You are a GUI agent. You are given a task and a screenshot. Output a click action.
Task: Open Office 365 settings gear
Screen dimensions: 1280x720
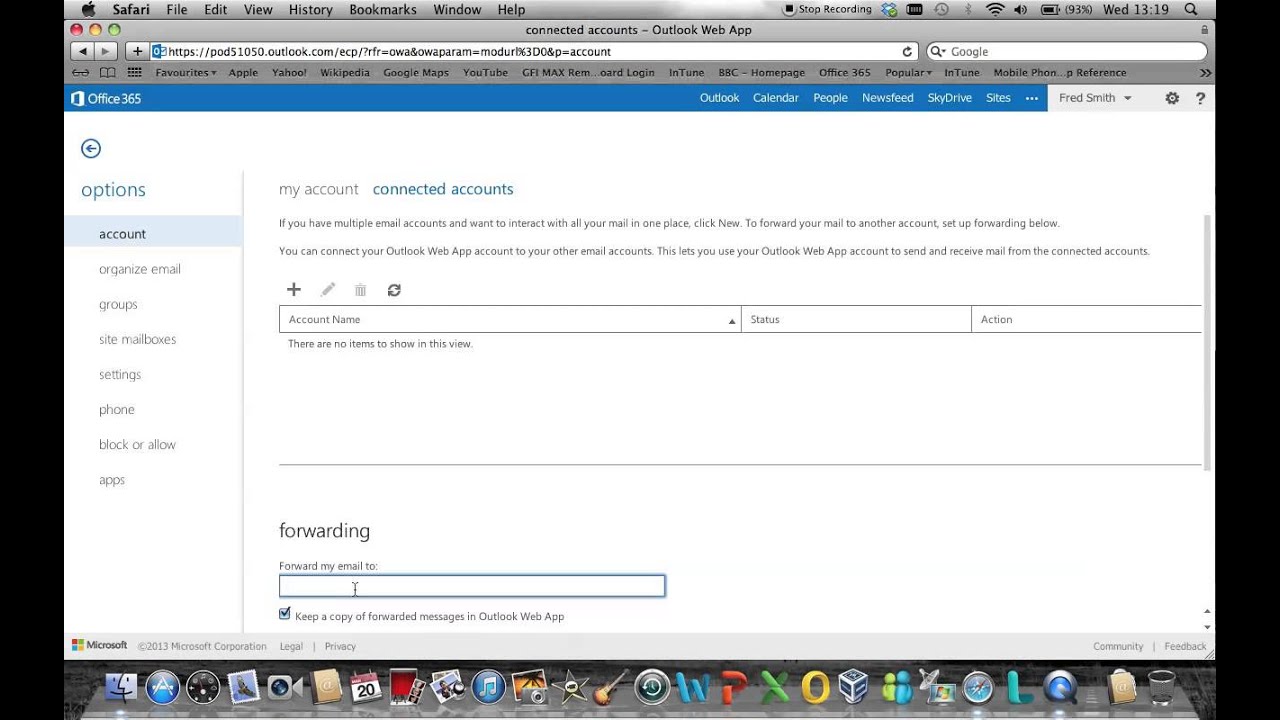point(1172,98)
